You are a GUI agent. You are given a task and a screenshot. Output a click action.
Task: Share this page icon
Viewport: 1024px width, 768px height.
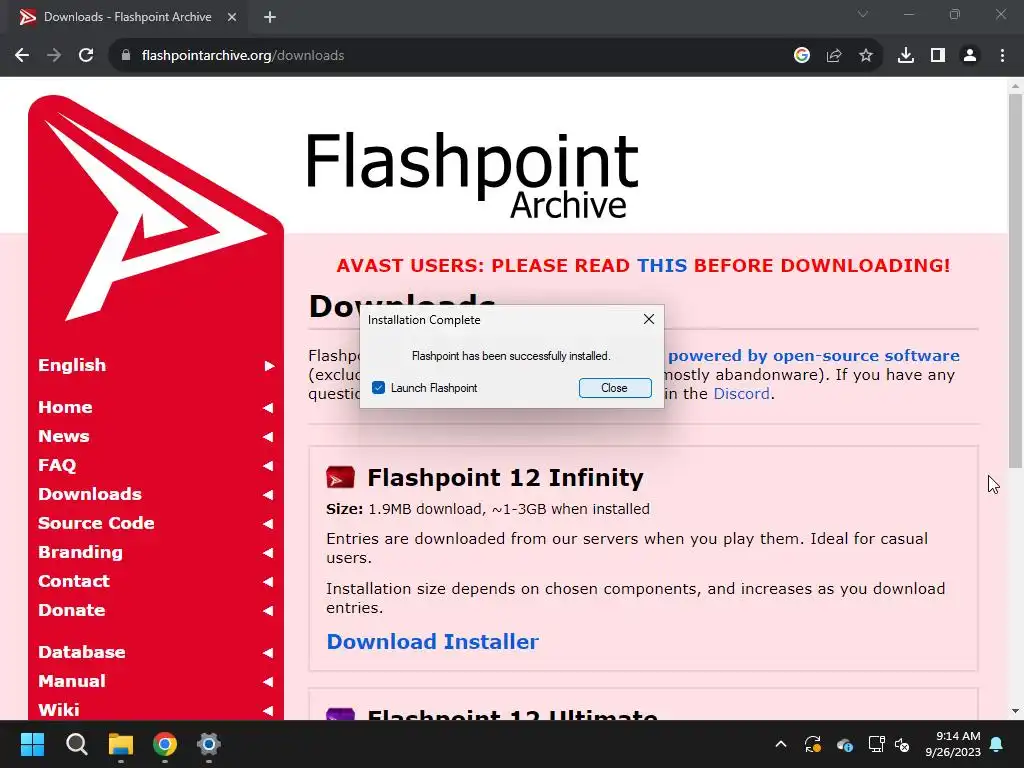(834, 56)
